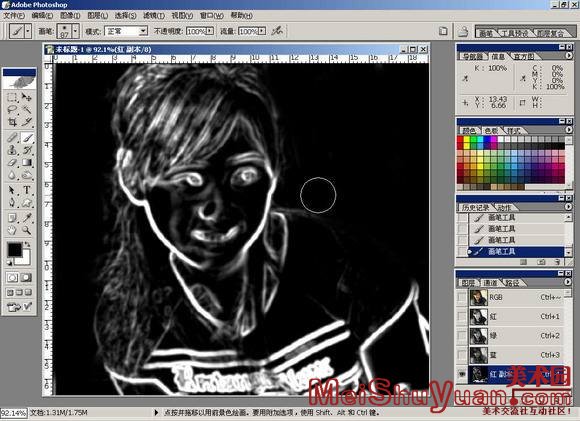Open the 编辑(E) menu

[x=42, y=16]
